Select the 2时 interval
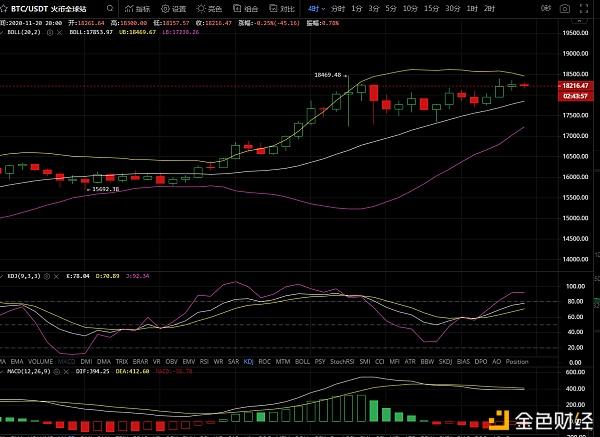600x437 pixels. click(489, 8)
